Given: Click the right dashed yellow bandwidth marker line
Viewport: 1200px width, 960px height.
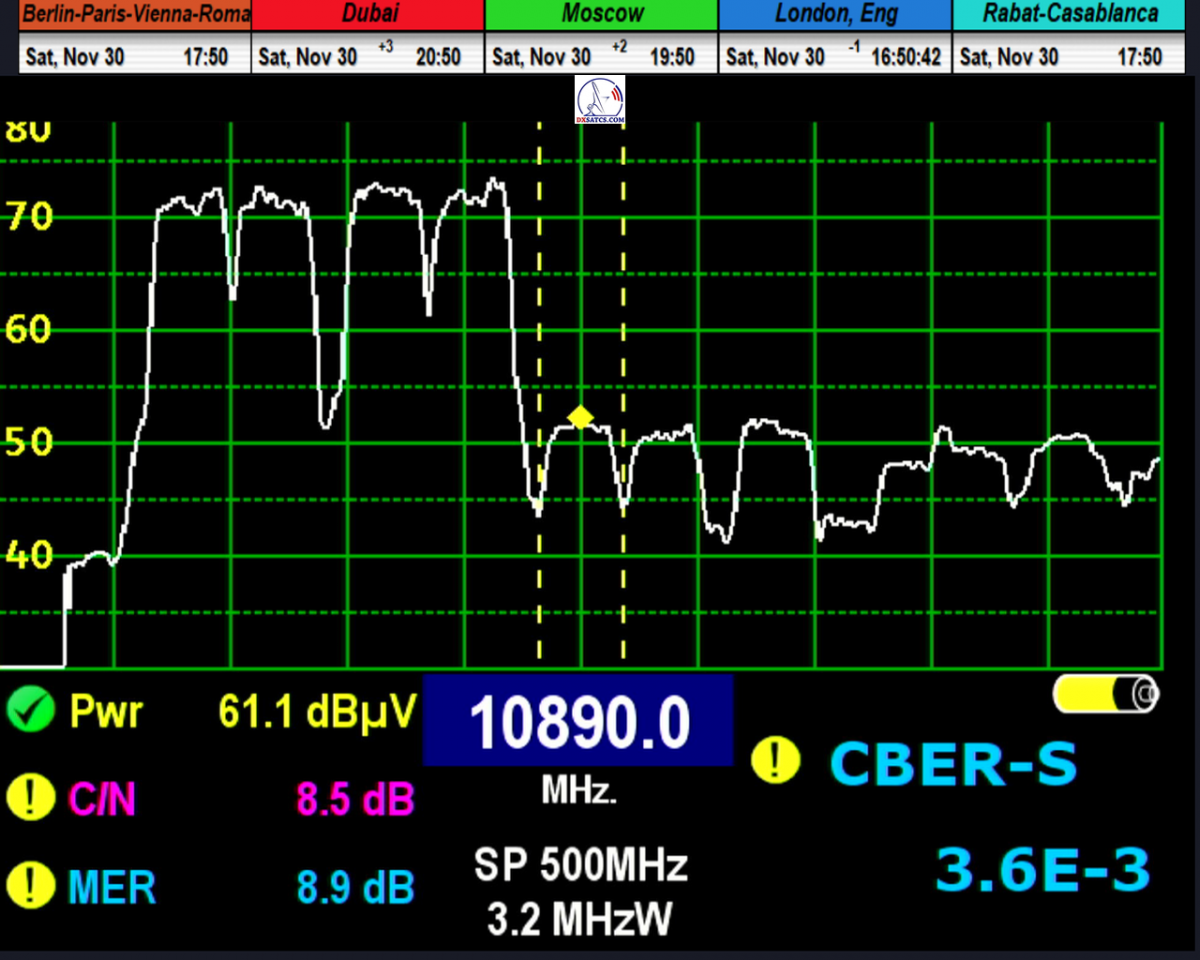Looking at the screenshot, I should (x=623, y=300).
